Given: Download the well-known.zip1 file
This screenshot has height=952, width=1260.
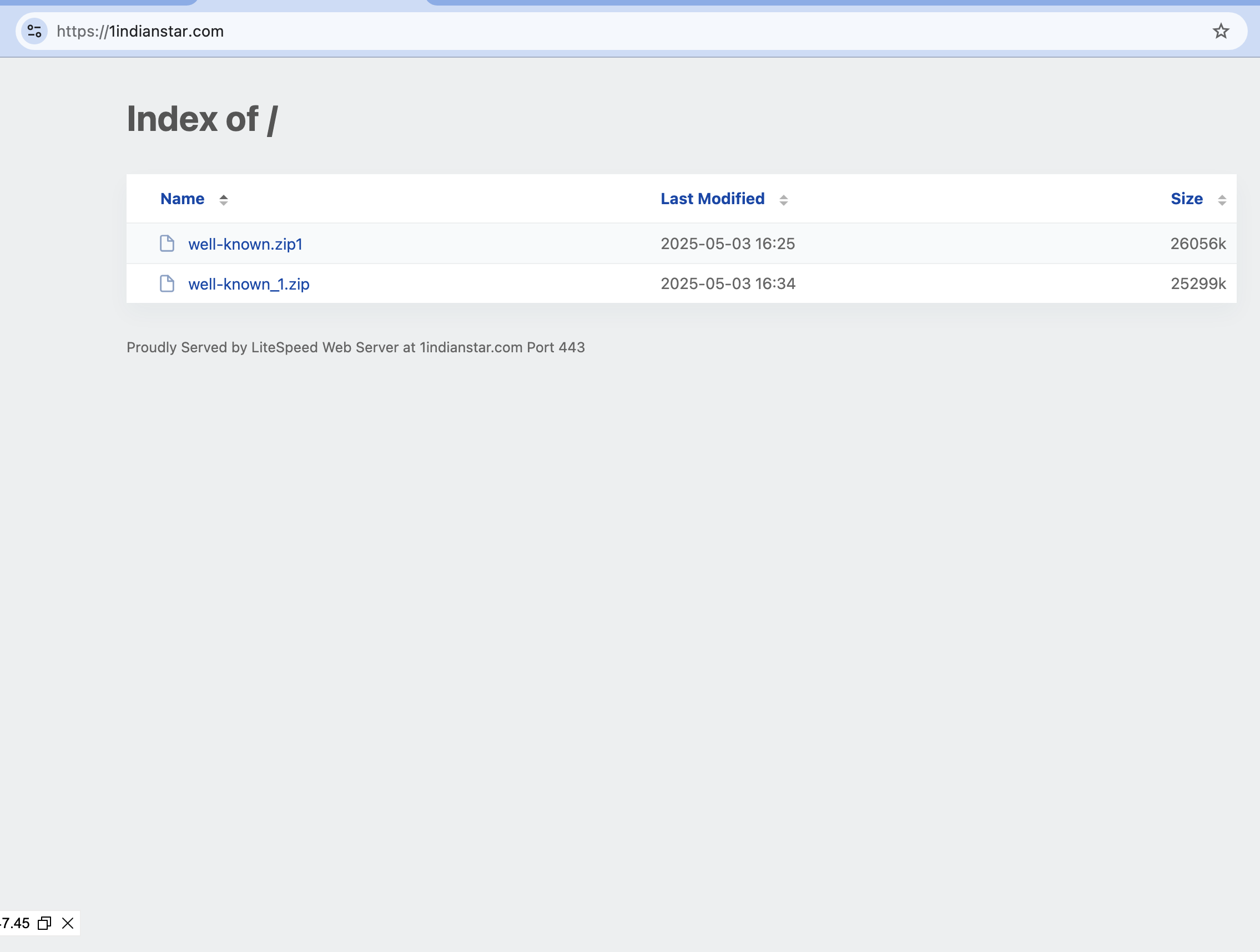Looking at the screenshot, I should (245, 244).
